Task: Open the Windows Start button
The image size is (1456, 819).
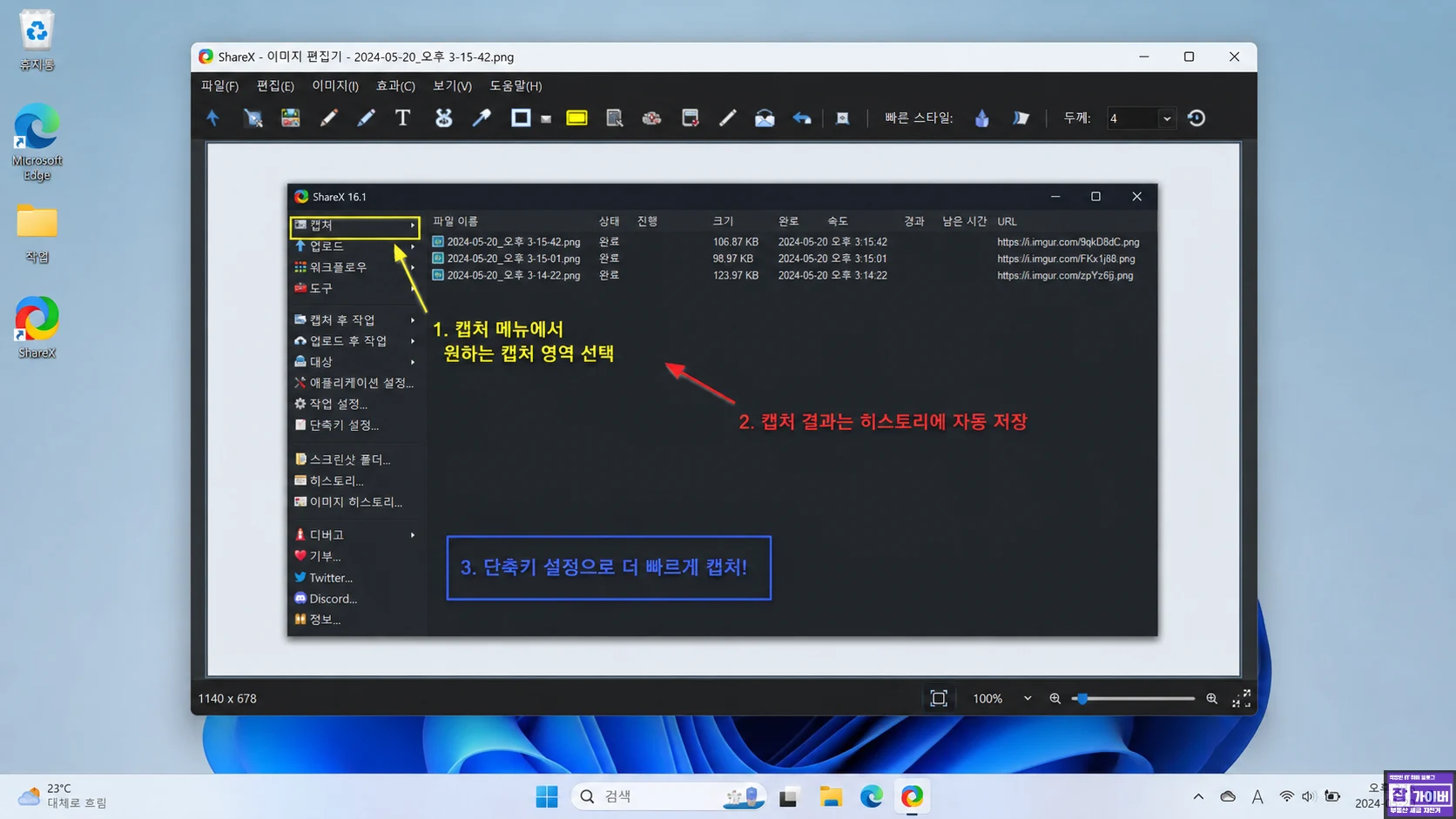Action: coord(547,796)
